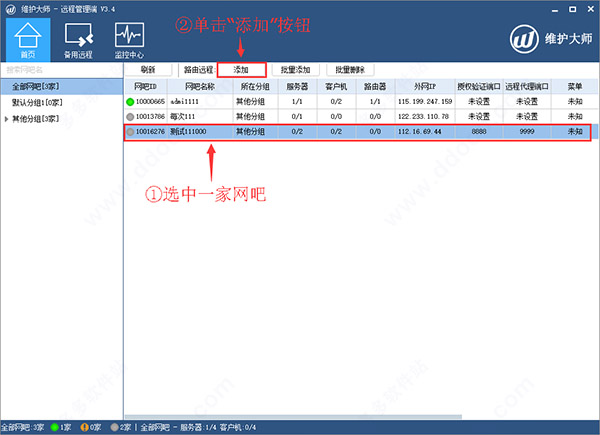Screen dimensions: 600x435
Task: Sort by the 外网IP column header
Action: click(x=425, y=86)
